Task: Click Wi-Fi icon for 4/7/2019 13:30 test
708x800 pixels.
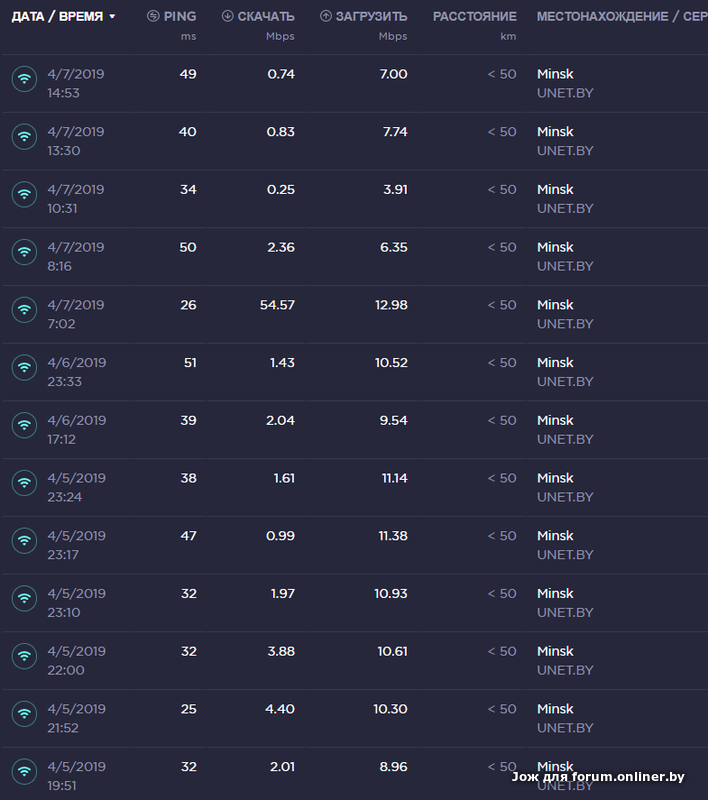Action: coord(24,138)
